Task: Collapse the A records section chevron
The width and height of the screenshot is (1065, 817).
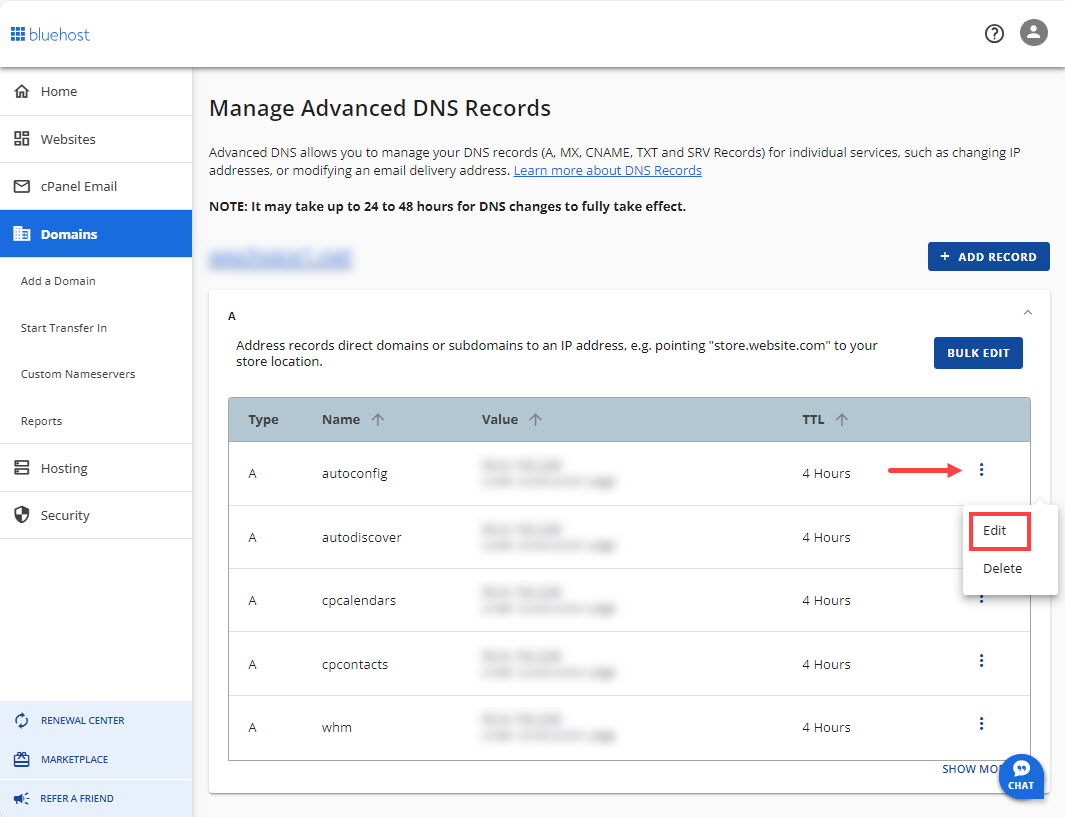Action: [1028, 312]
